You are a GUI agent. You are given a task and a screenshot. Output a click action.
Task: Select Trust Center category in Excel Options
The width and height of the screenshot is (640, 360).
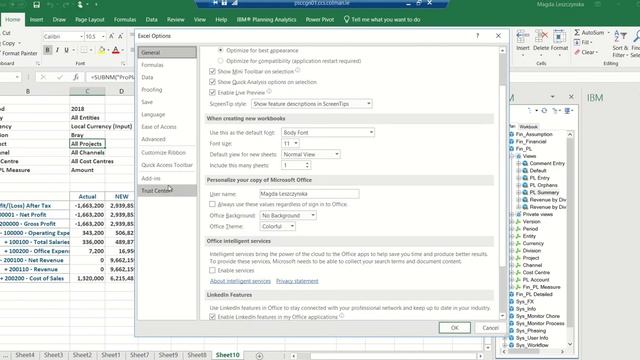(x=167, y=191)
